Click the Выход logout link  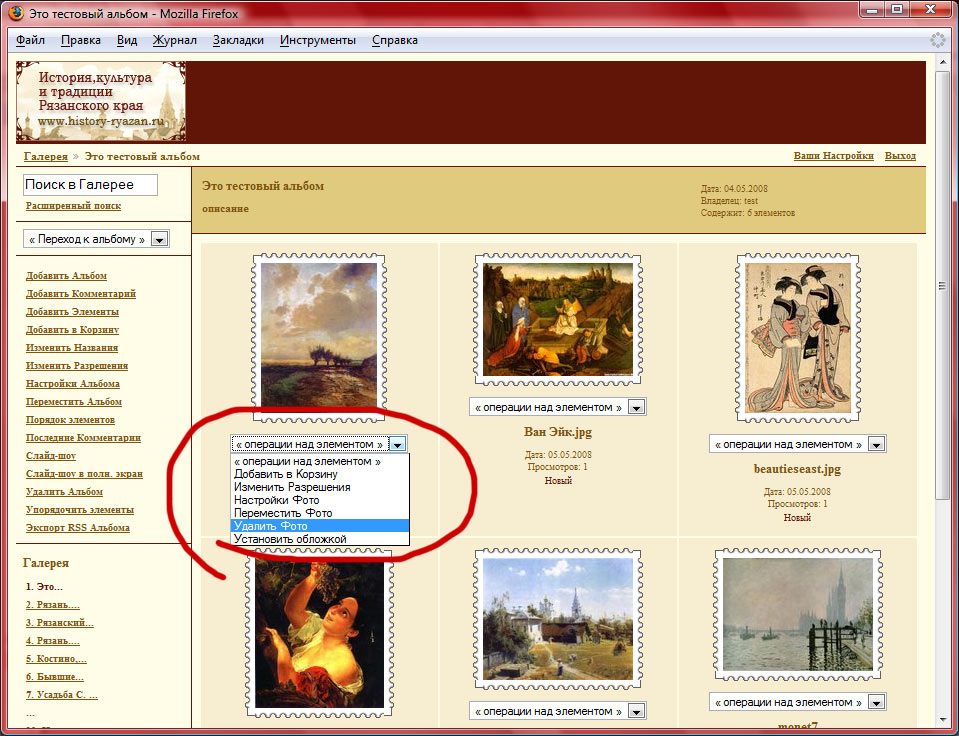[x=900, y=156]
